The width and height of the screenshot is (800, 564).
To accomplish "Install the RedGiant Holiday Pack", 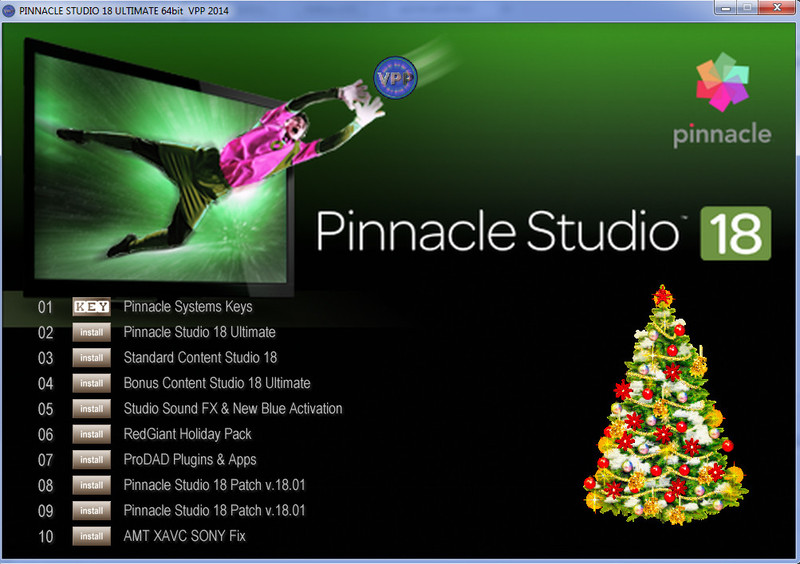I will point(91,434).
